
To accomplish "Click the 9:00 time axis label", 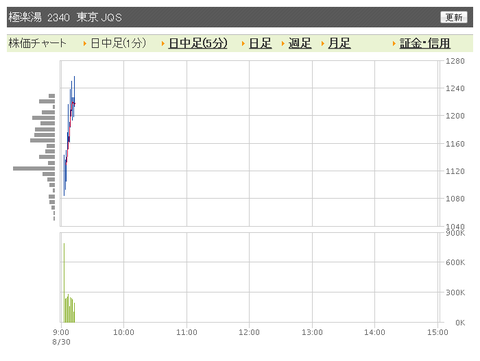I will (x=61, y=332).
